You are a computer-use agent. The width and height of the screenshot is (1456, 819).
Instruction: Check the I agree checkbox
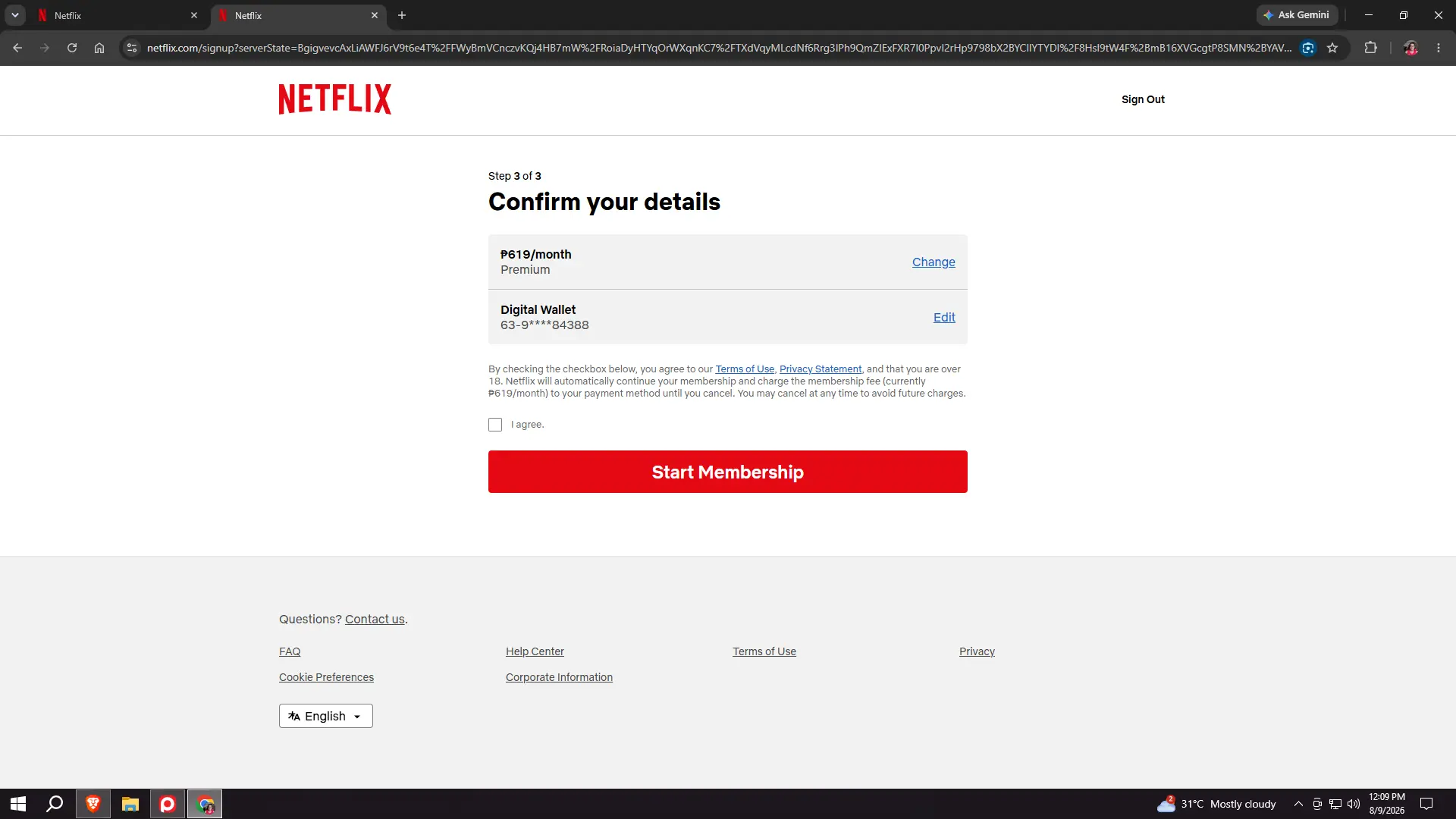point(495,425)
